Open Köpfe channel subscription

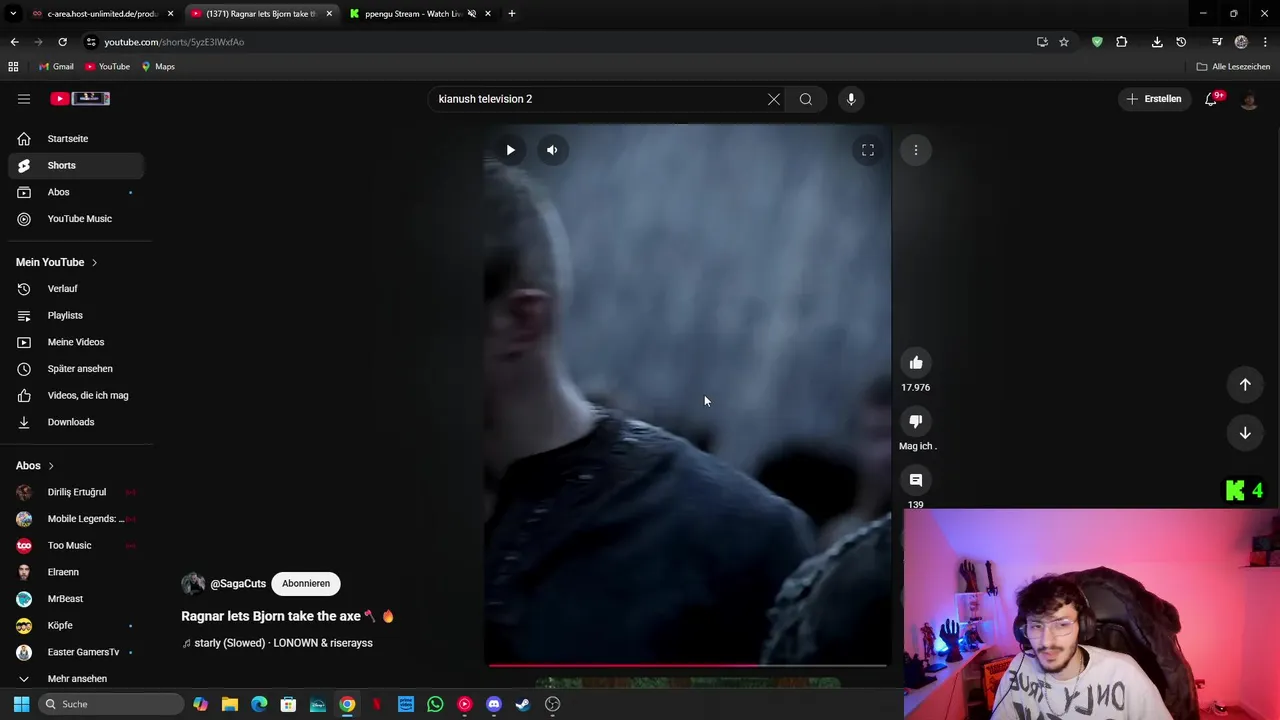pyautogui.click(x=76, y=625)
